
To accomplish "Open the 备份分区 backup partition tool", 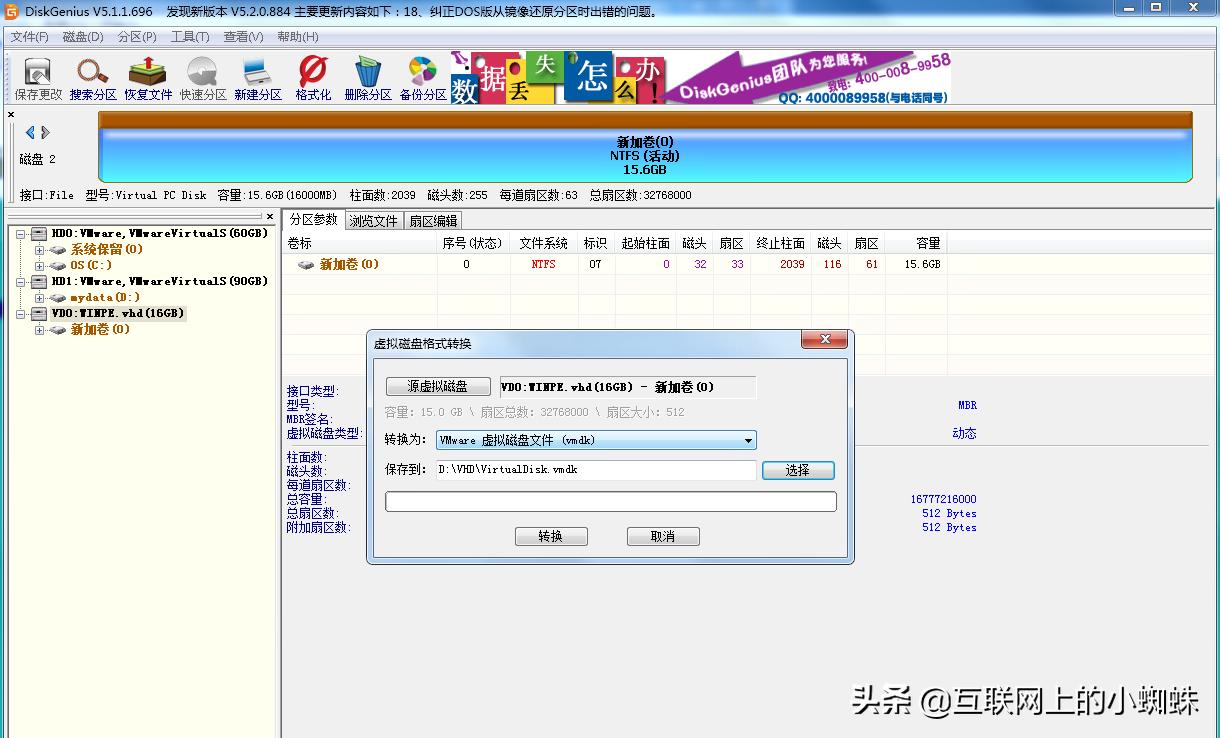I will tap(422, 78).
